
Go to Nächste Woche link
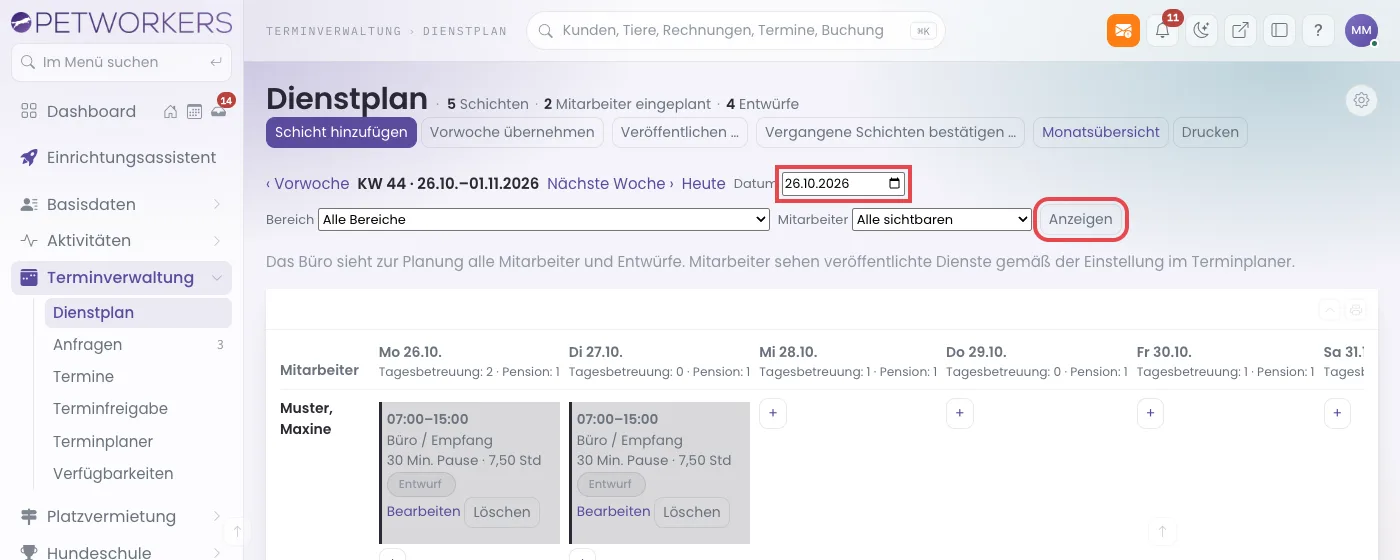click(x=610, y=184)
